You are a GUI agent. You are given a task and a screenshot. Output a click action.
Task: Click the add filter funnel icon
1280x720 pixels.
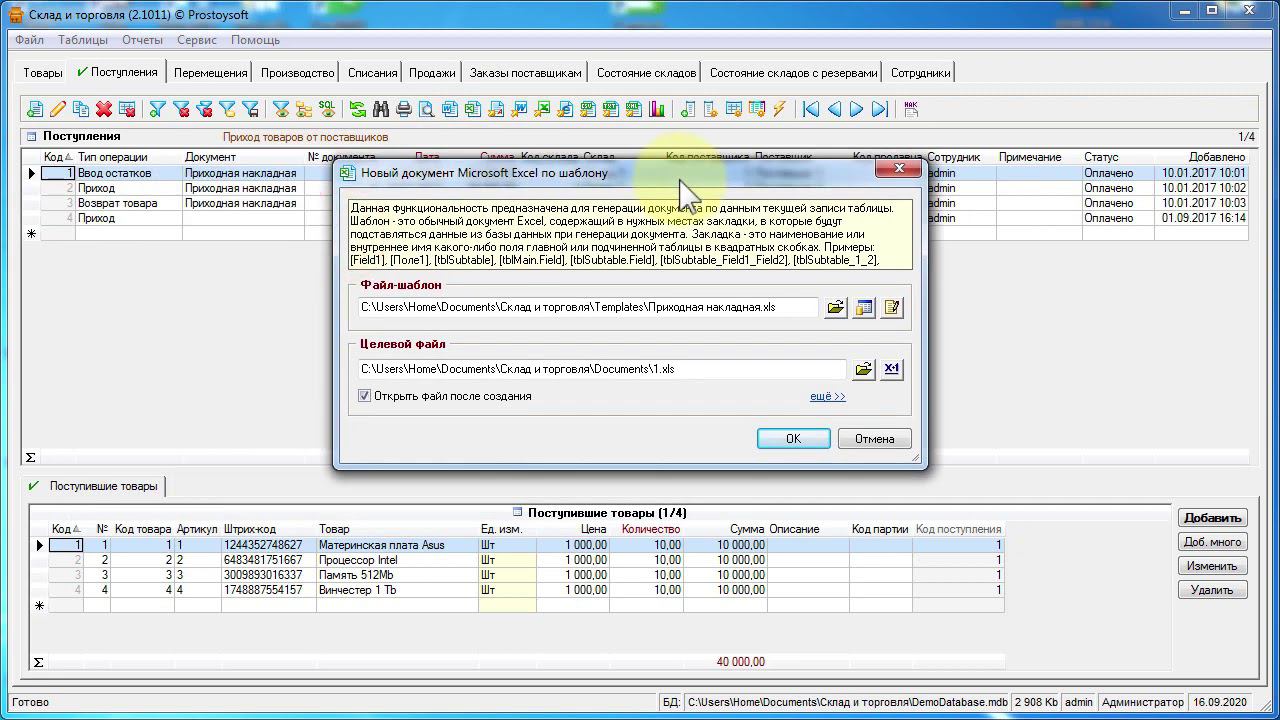coord(158,109)
